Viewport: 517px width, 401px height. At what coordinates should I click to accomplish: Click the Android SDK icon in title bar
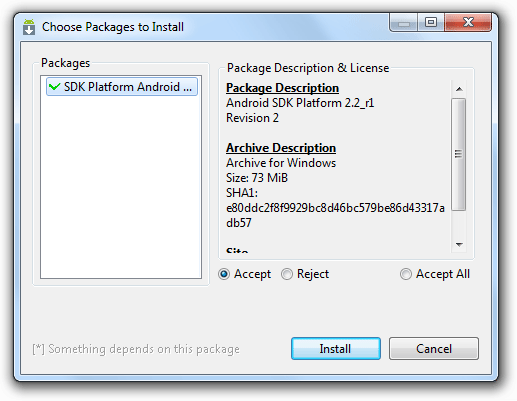tap(29, 27)
